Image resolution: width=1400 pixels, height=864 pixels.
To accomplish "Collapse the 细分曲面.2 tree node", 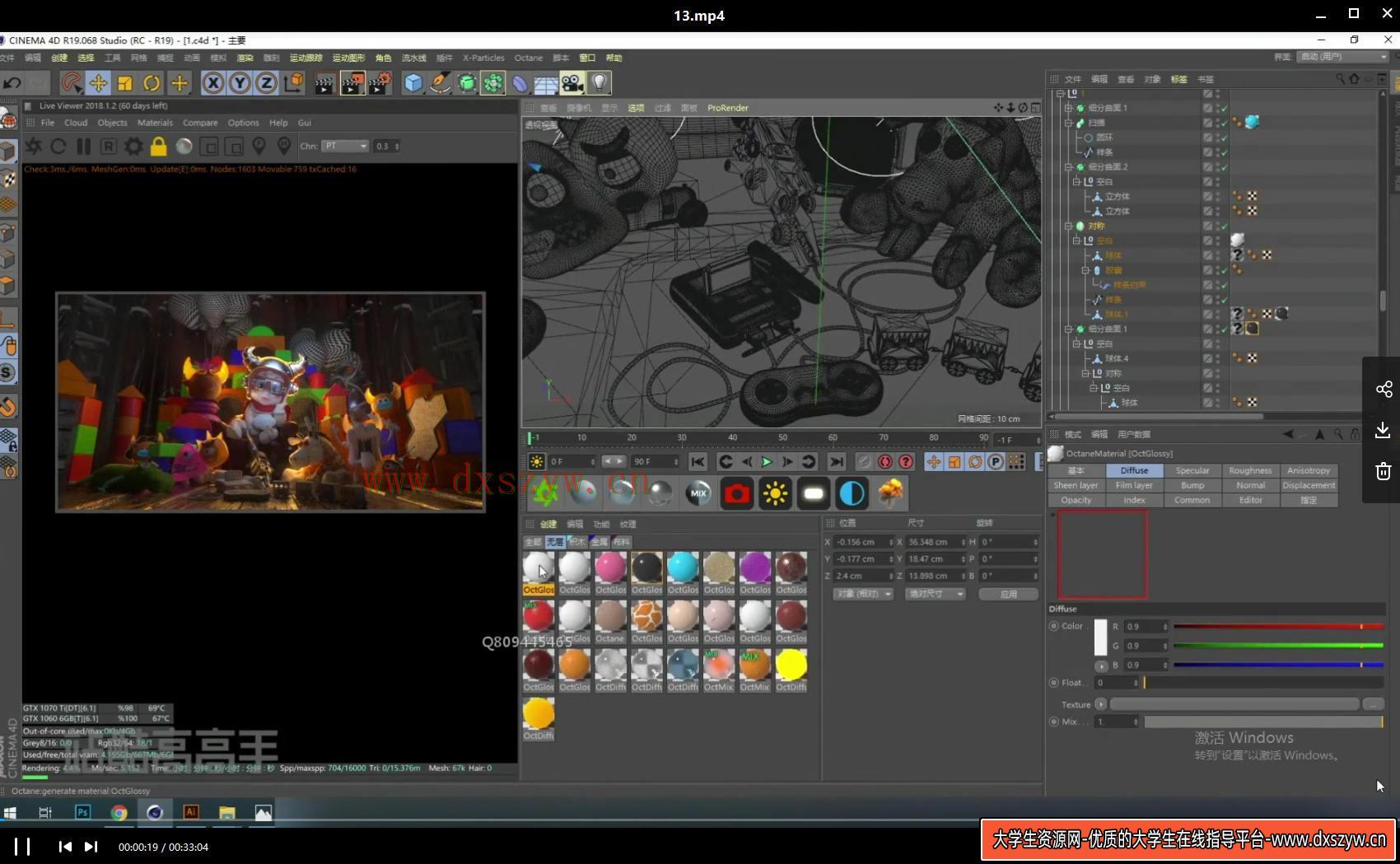I will coord(1069,167).
